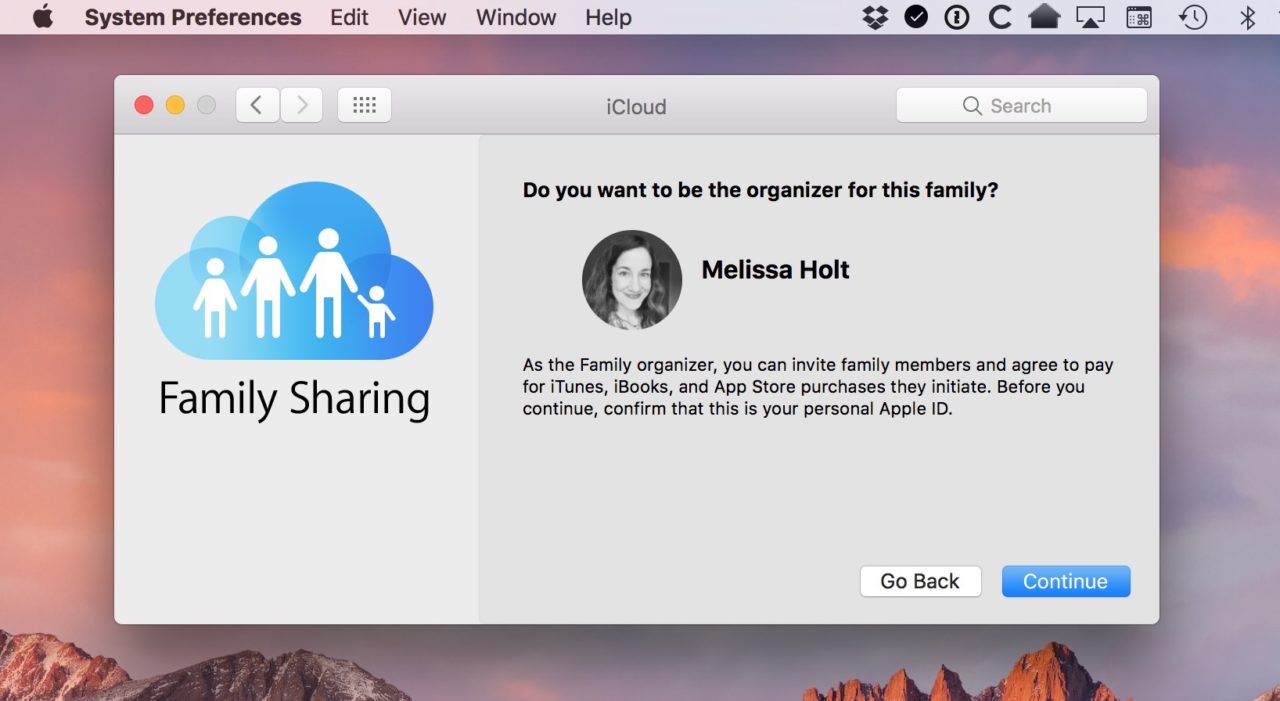Open the Help menu
This screenshot has height=701, width=1280.
pos(608,17)
